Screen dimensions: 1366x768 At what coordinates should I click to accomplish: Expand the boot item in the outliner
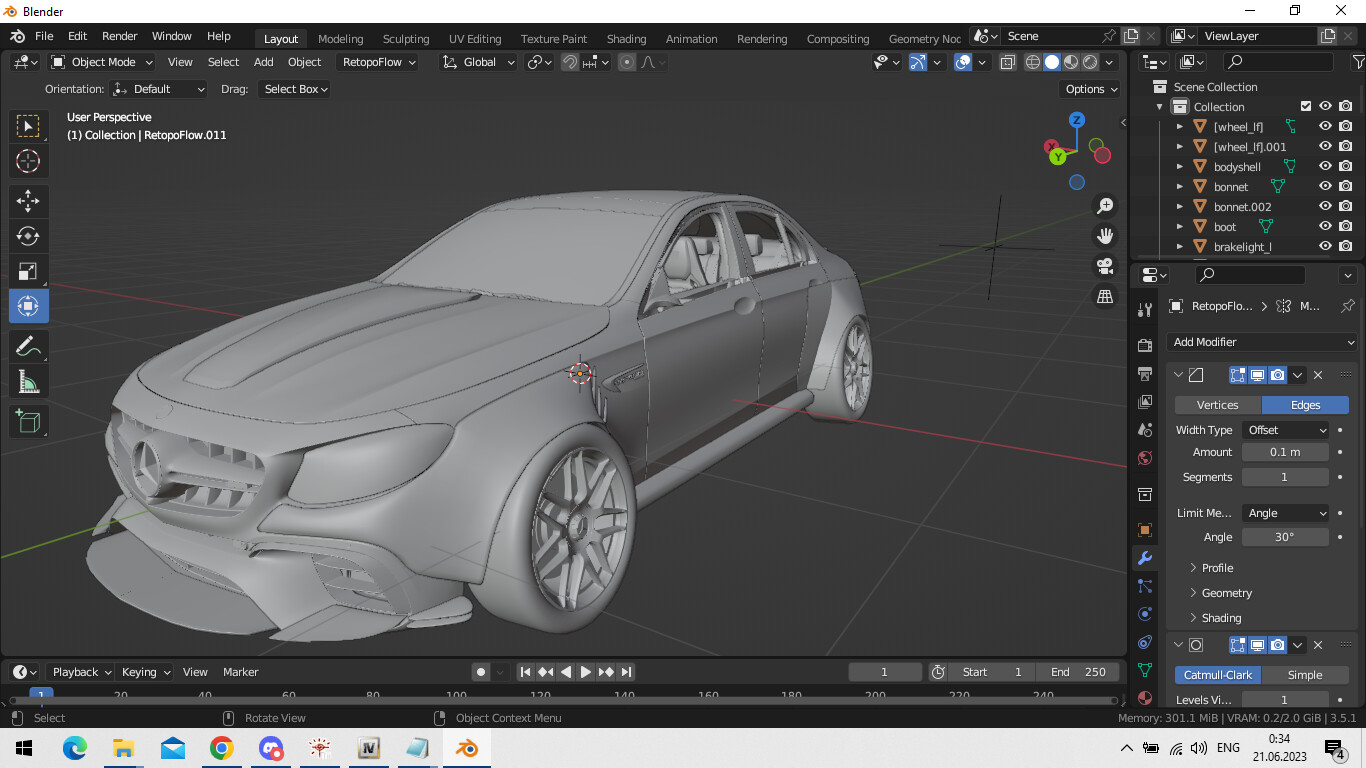pyautogui.click(x=1178, y=226)
